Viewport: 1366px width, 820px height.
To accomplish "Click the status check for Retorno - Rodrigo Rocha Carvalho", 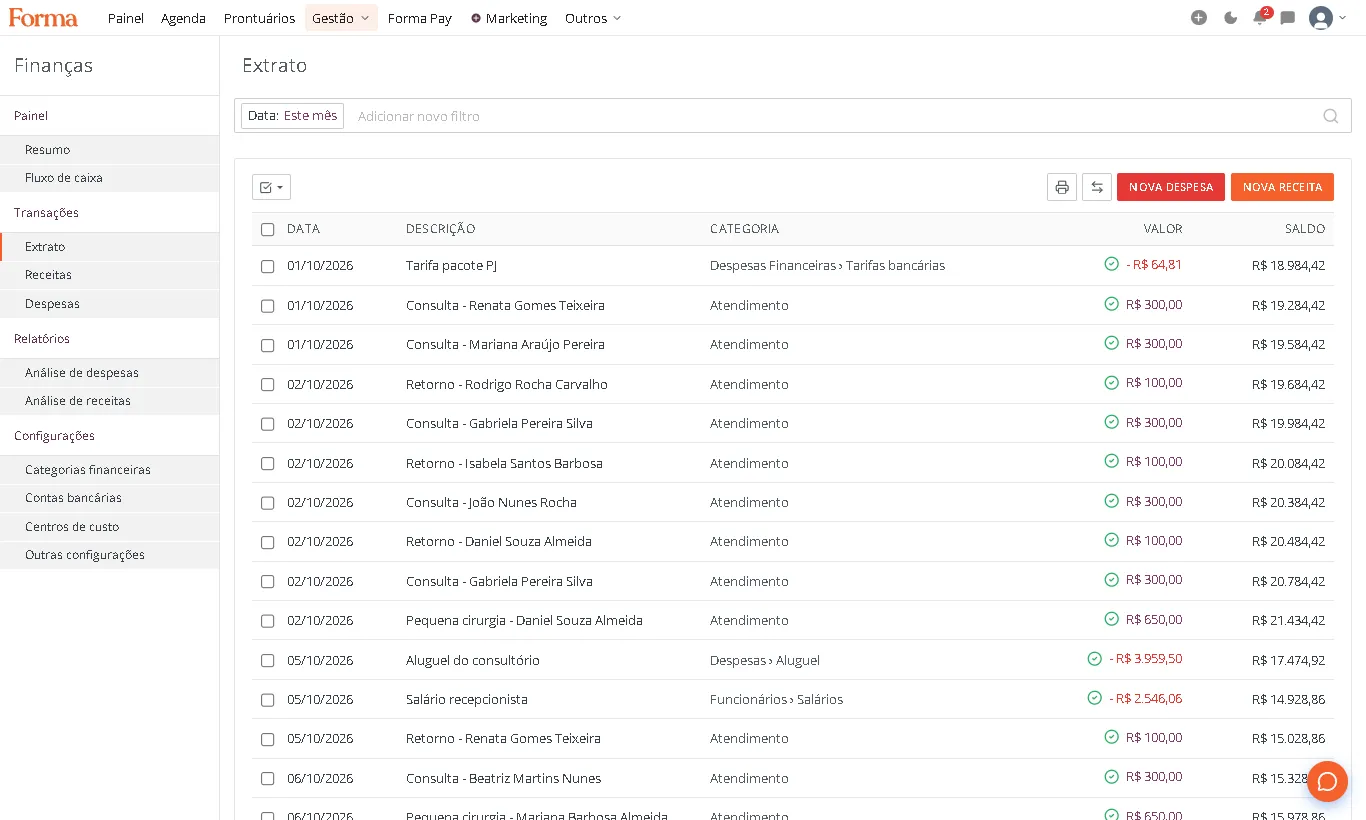I will 1111,383.
